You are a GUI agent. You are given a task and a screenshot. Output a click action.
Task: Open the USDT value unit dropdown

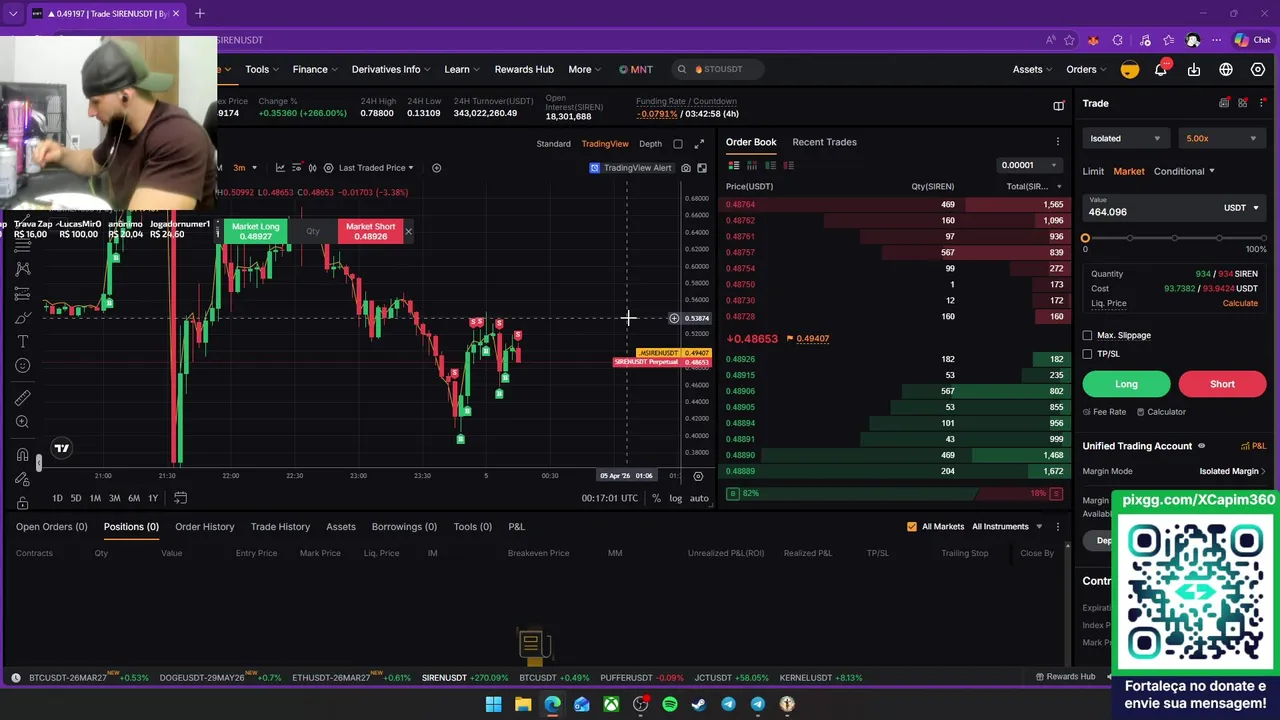1241,208
